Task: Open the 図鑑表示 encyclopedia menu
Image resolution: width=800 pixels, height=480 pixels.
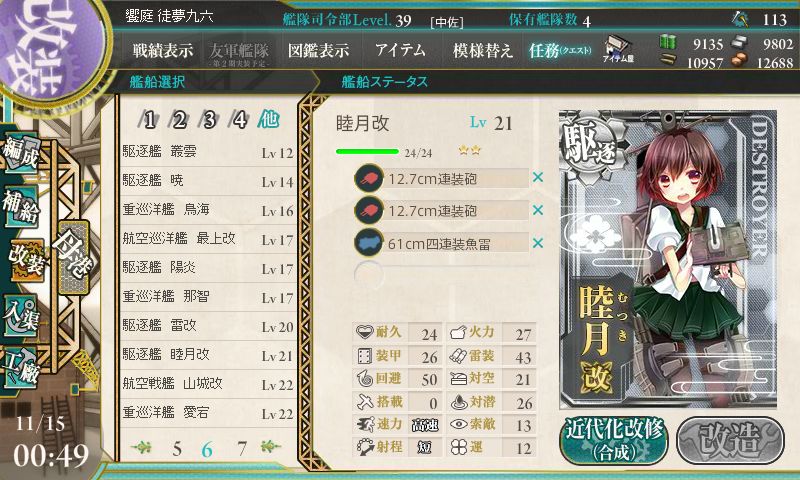Action: [319, 50]
